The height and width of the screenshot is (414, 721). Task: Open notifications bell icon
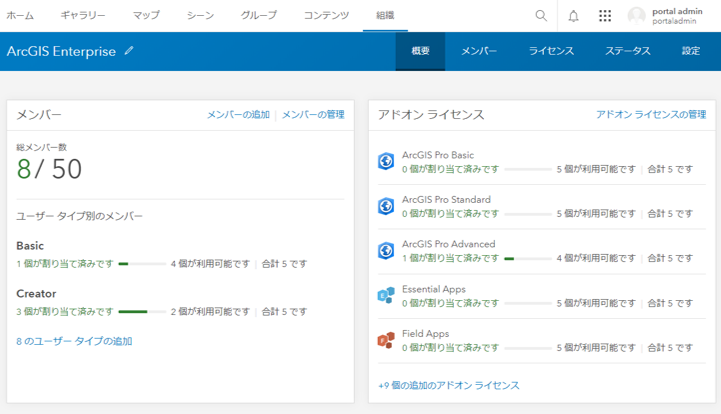coord(573,16)
